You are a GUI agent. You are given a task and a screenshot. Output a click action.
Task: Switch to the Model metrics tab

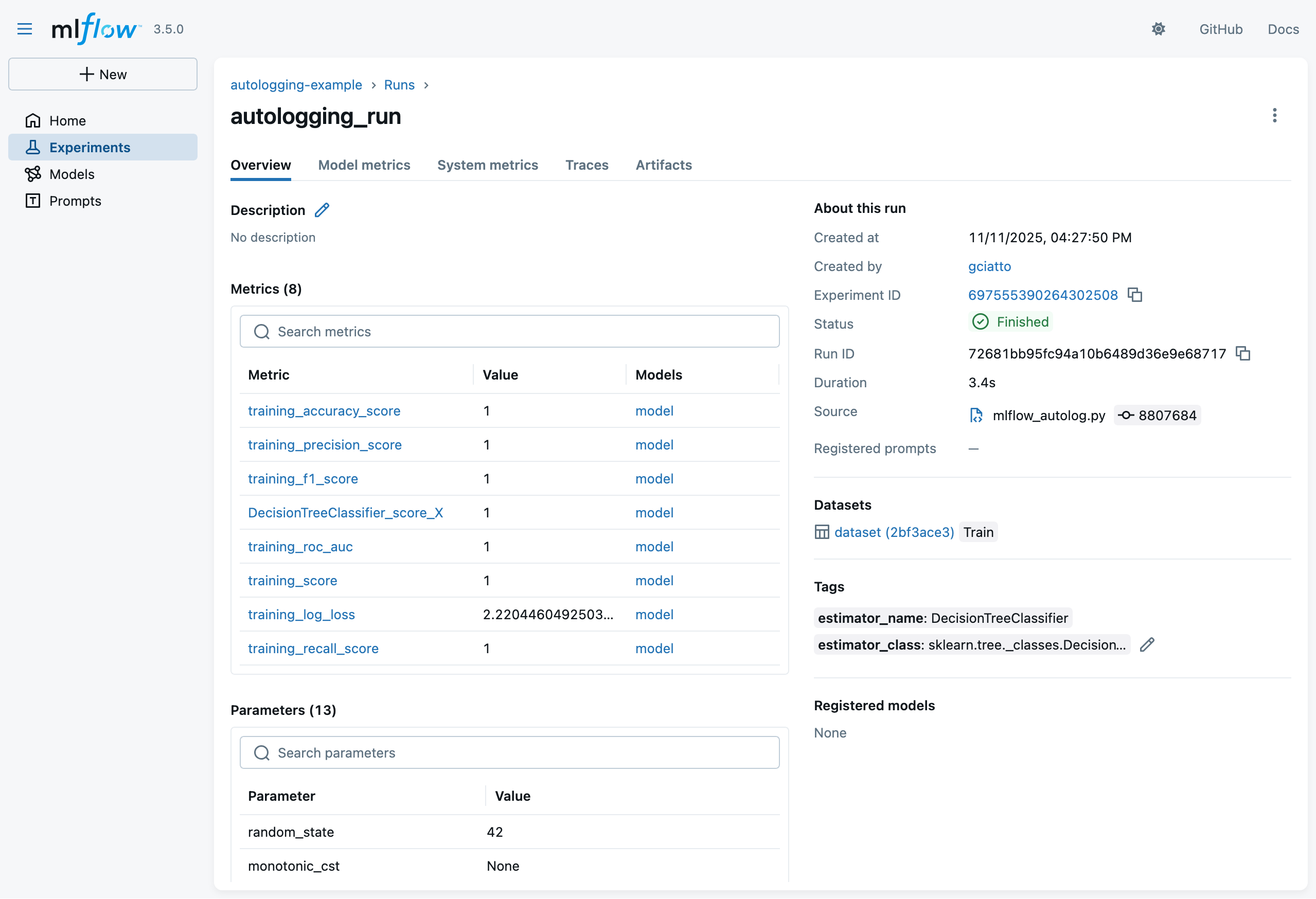tap(364, 165)
